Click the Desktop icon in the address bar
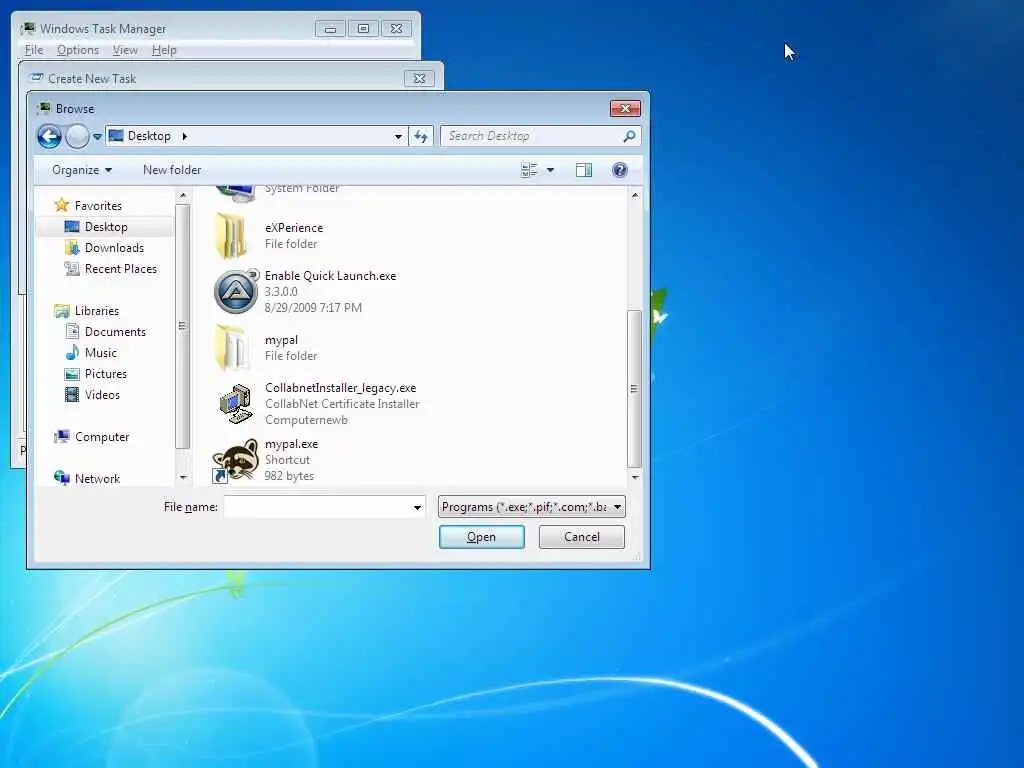1024x768 pixels. click(116, 136)
